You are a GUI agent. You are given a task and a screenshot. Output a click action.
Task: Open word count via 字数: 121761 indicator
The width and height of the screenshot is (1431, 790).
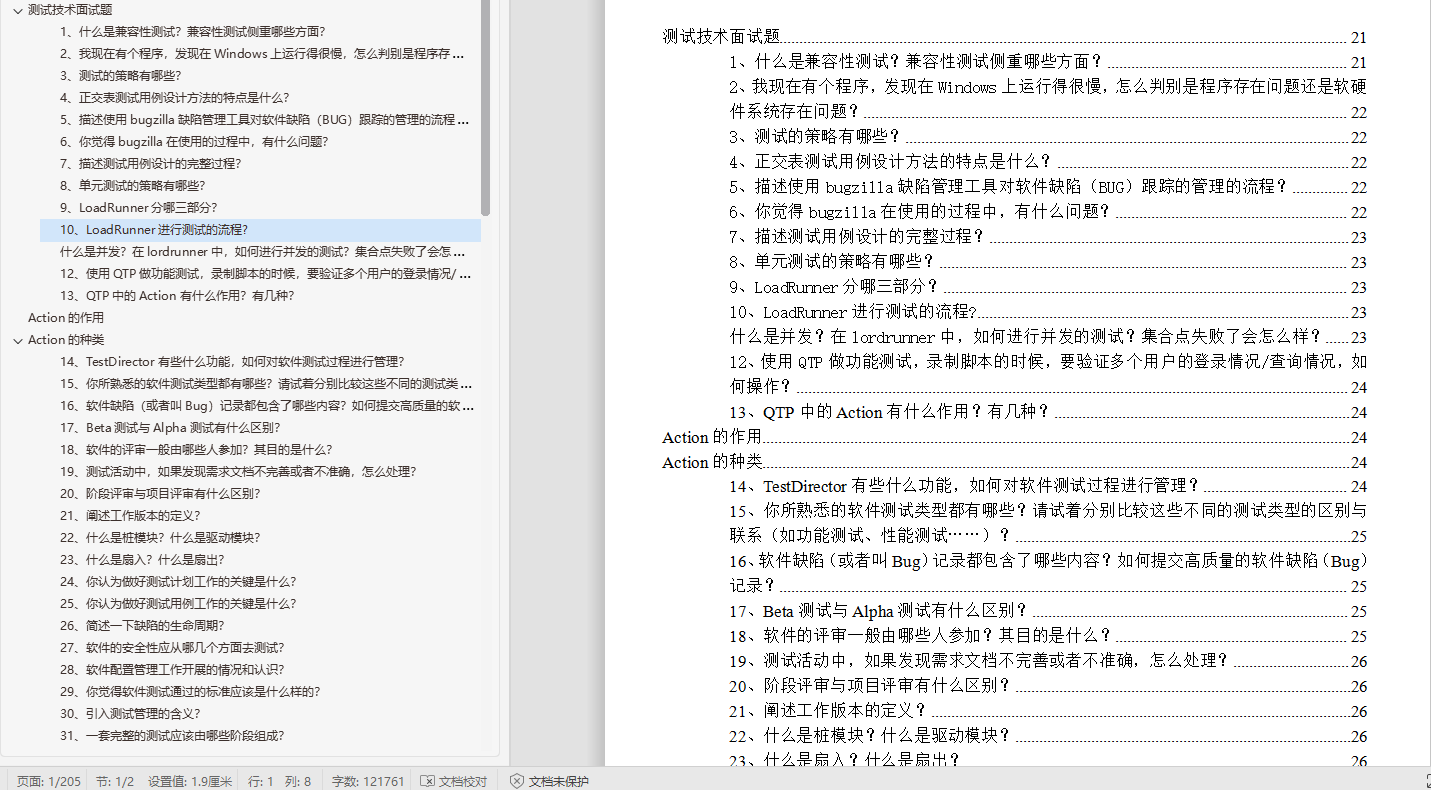(x=367, y=781)
